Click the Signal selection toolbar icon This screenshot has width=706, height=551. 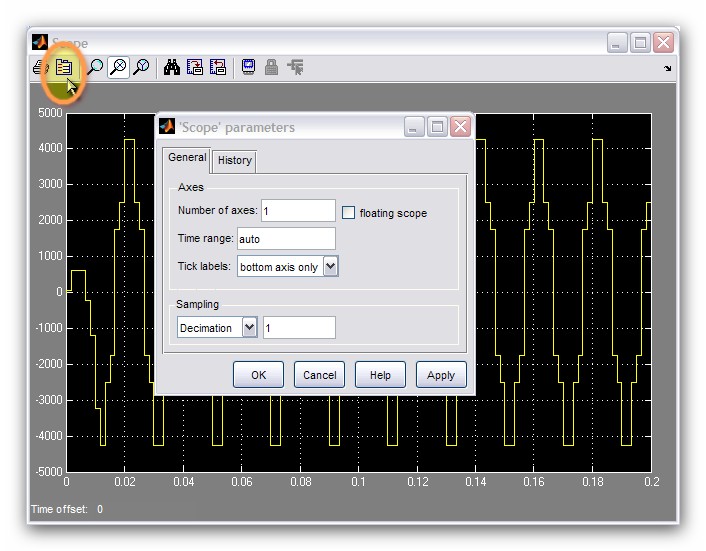295,68
